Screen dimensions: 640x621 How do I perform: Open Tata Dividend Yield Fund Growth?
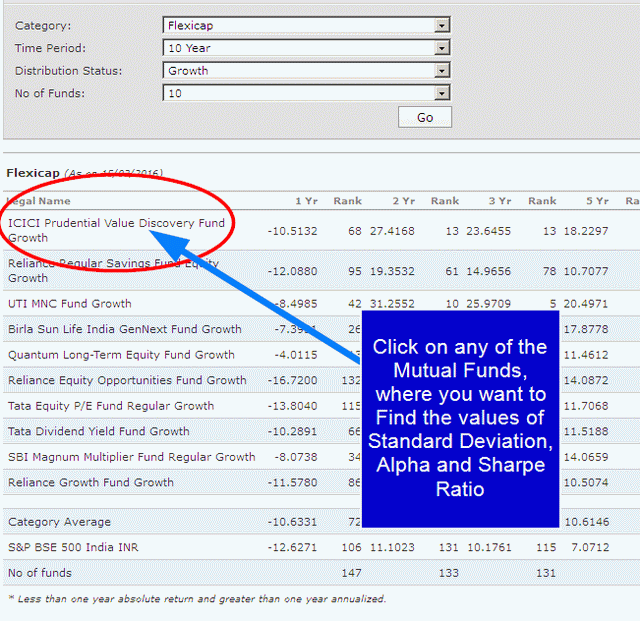pos(98,432)
